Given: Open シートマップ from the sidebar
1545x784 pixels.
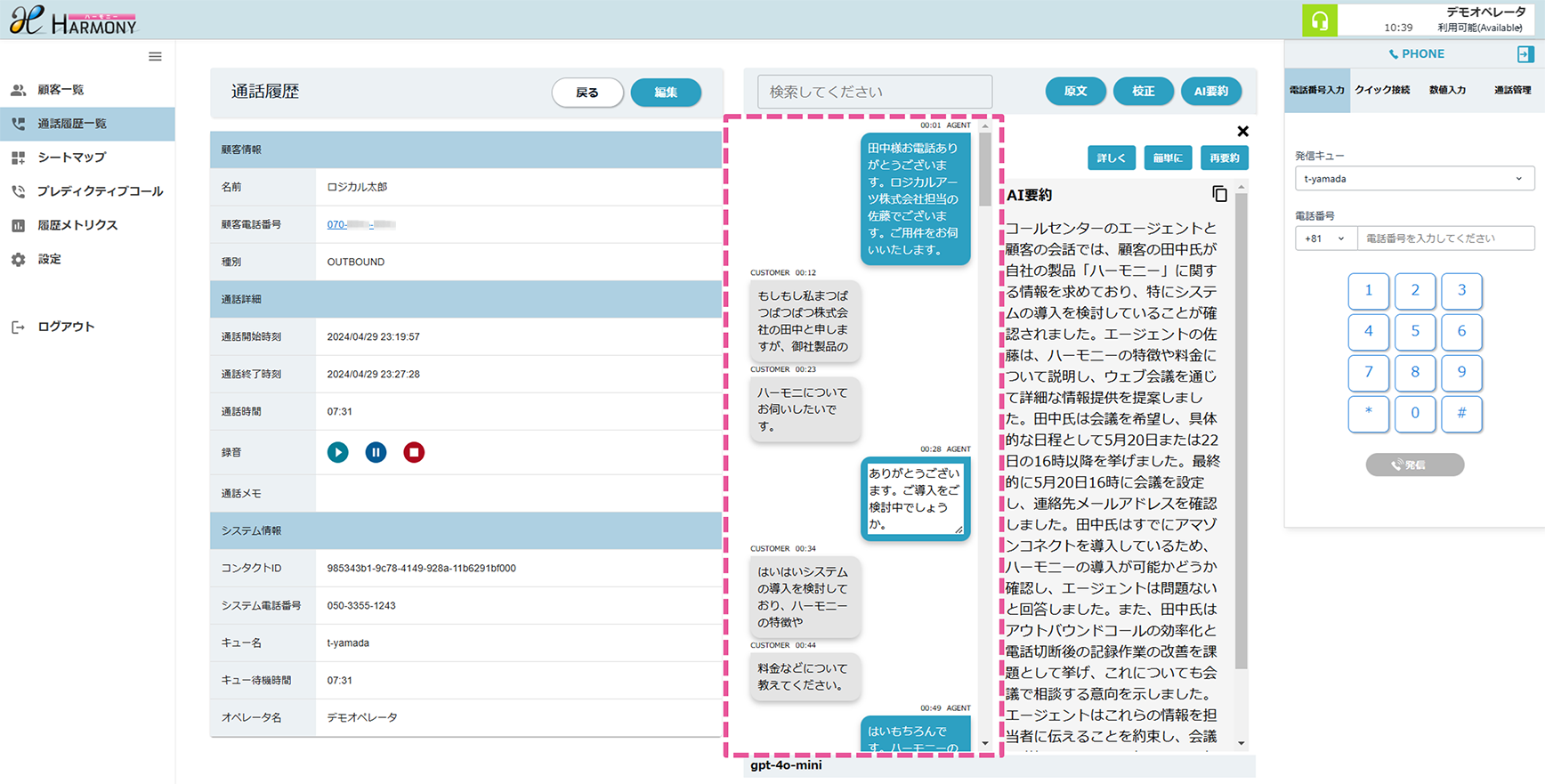Looking at the screenshot, I should coord(71,158).
